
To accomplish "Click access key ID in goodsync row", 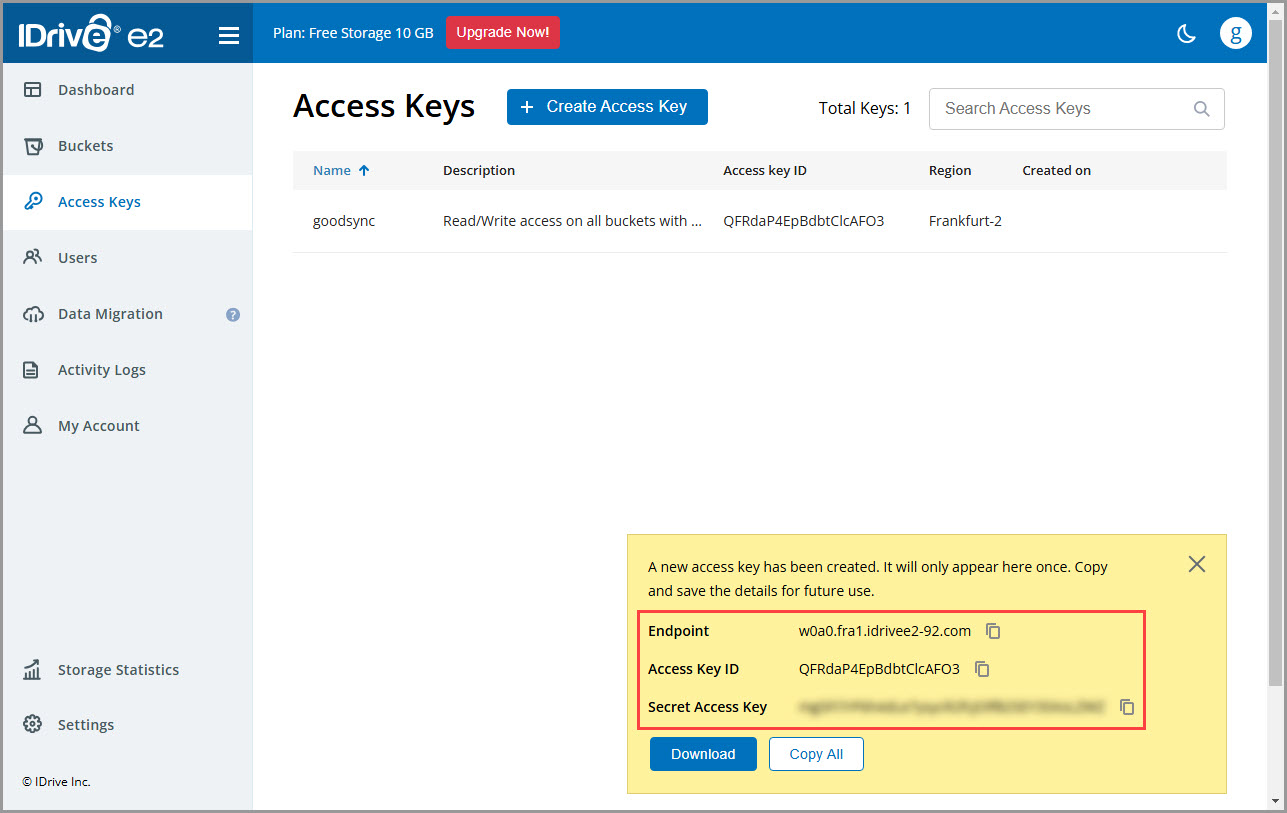I will (x=804, y=221).
